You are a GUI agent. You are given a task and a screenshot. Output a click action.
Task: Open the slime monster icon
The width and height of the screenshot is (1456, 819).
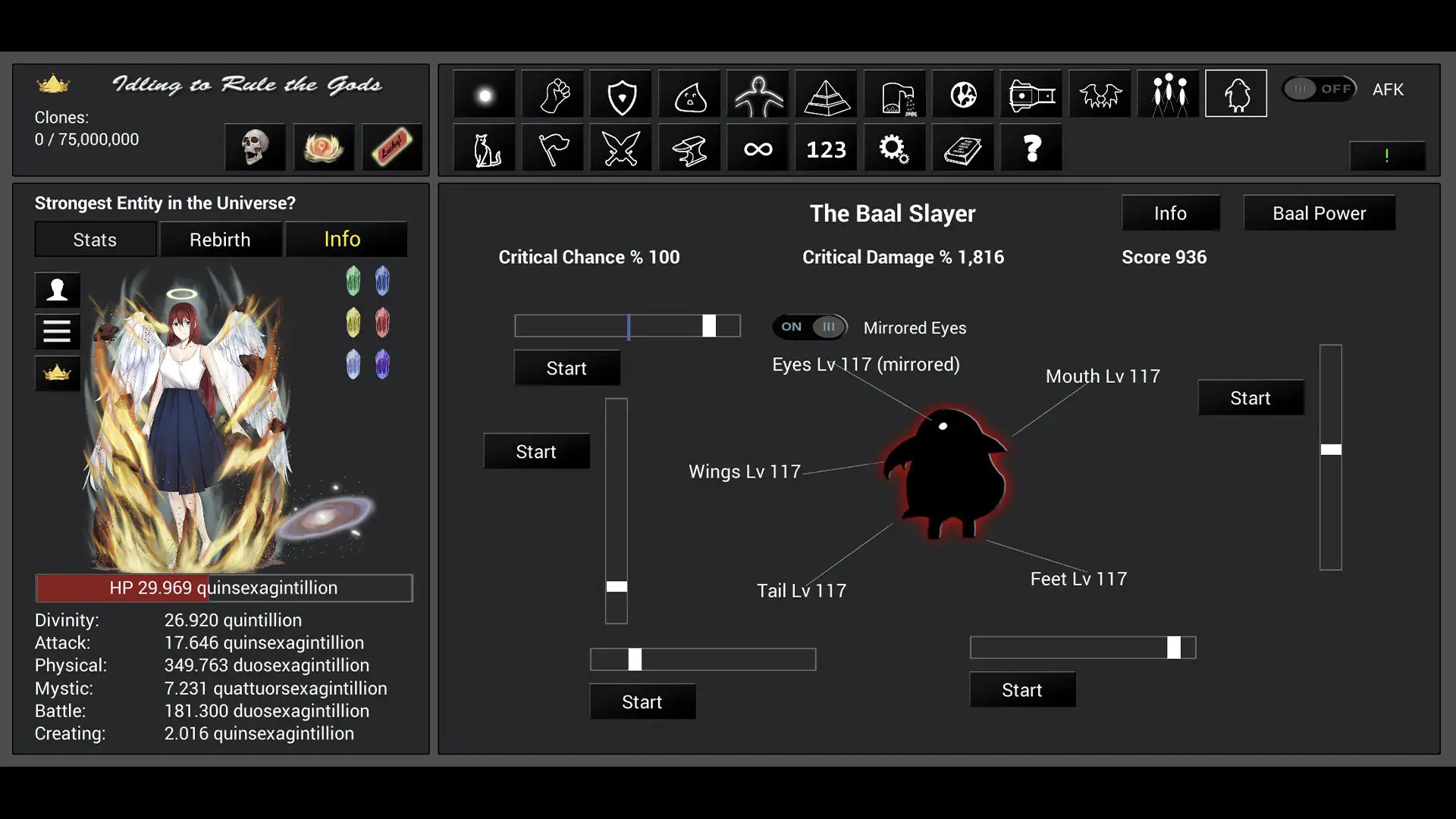coord(689,94)
